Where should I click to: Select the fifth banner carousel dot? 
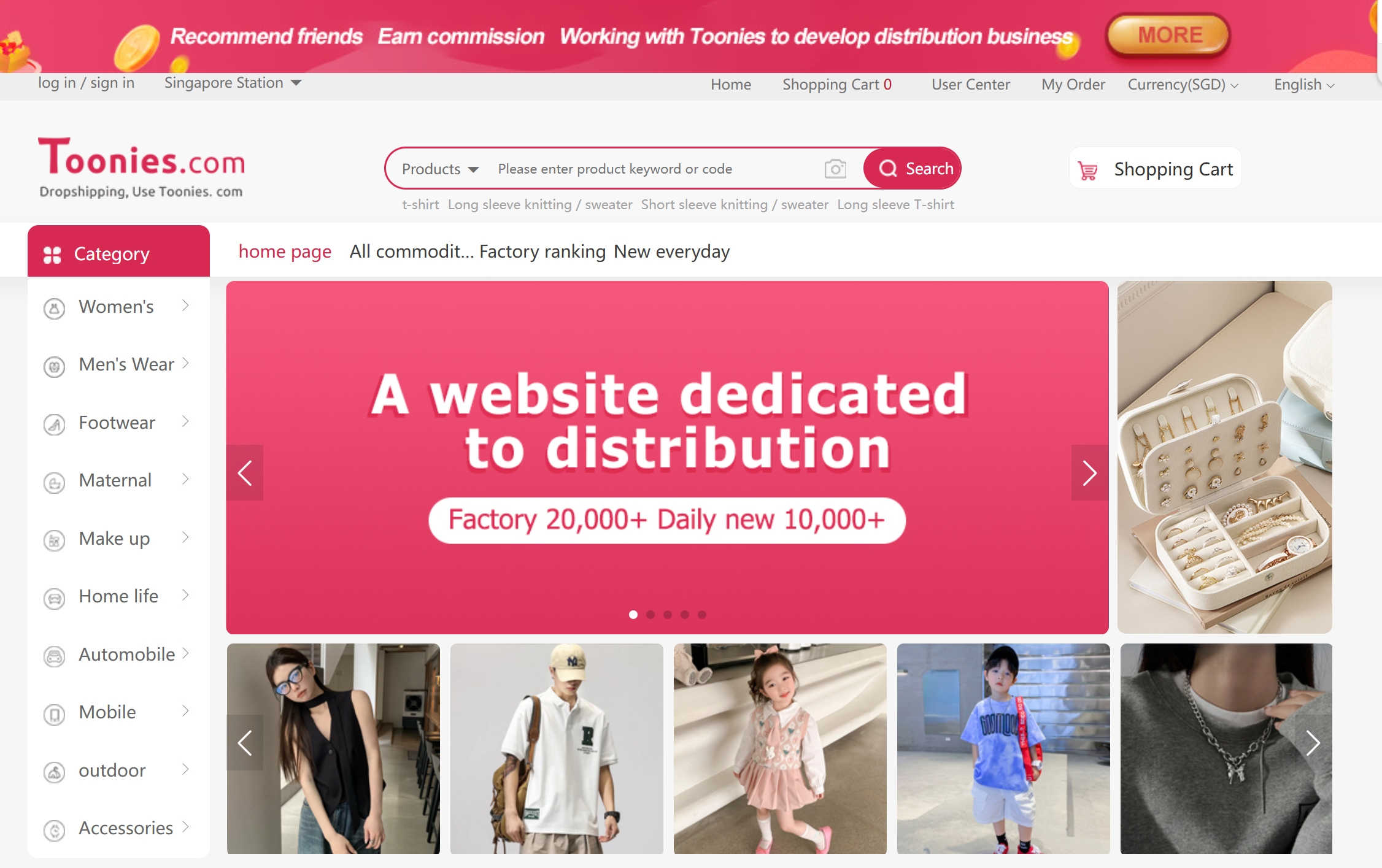click(702, 614)
